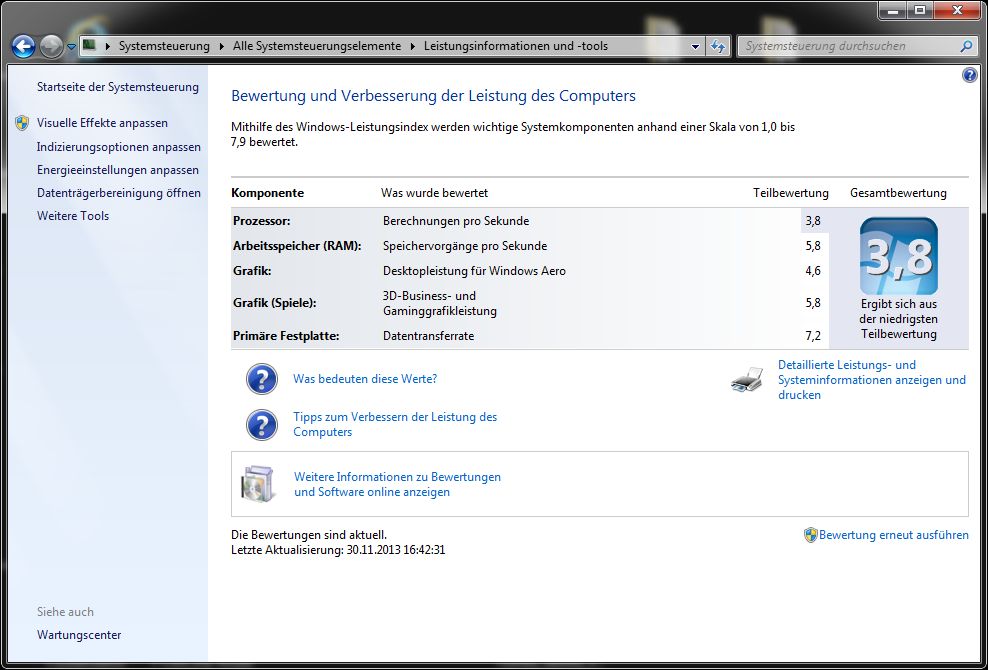988x670 pixels.
Task: Select the Prozessor: row label
Action: (261, 221)
